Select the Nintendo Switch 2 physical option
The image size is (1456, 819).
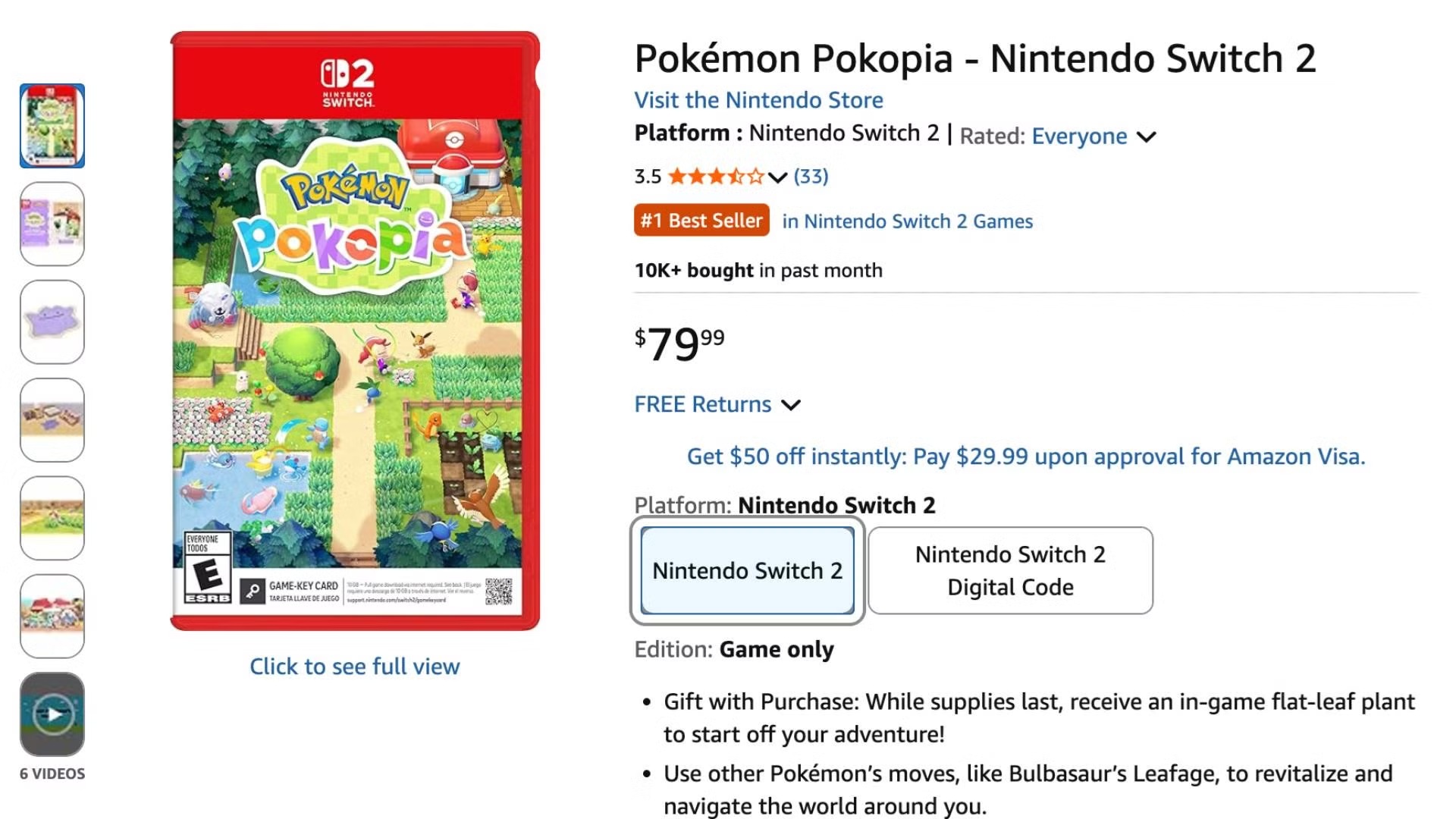click(x=747, y=571)
